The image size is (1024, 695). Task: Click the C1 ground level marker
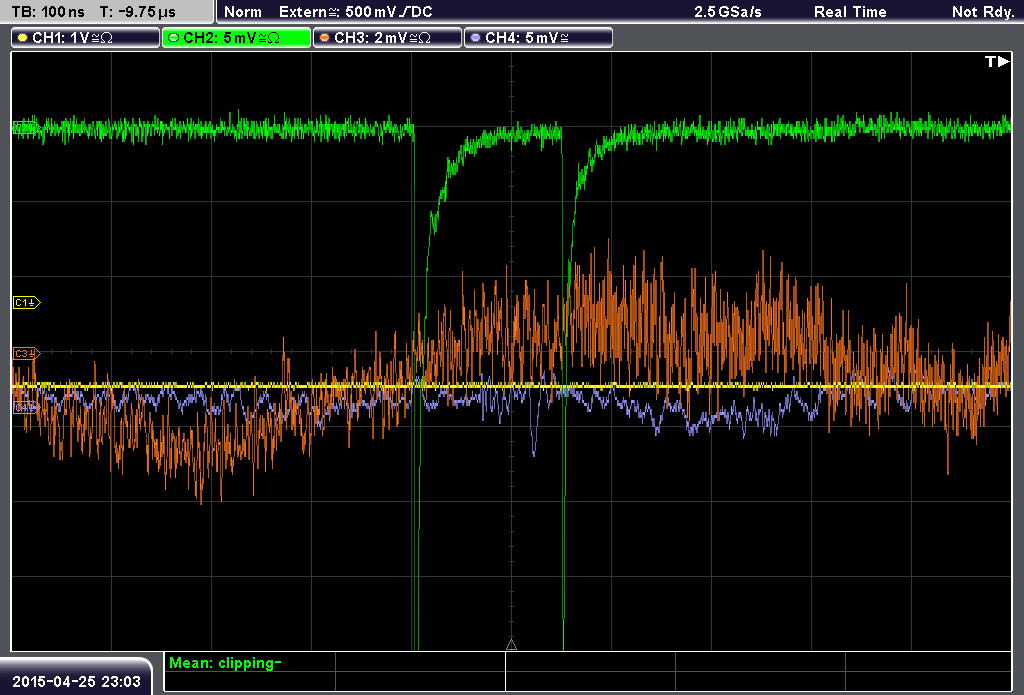tap(27, 302)
